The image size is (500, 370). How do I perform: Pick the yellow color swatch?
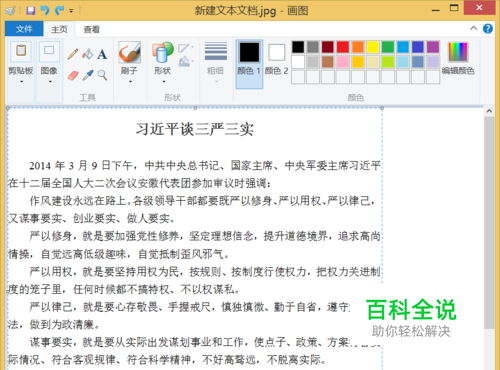pyautogui.click(x=373, y=47)
